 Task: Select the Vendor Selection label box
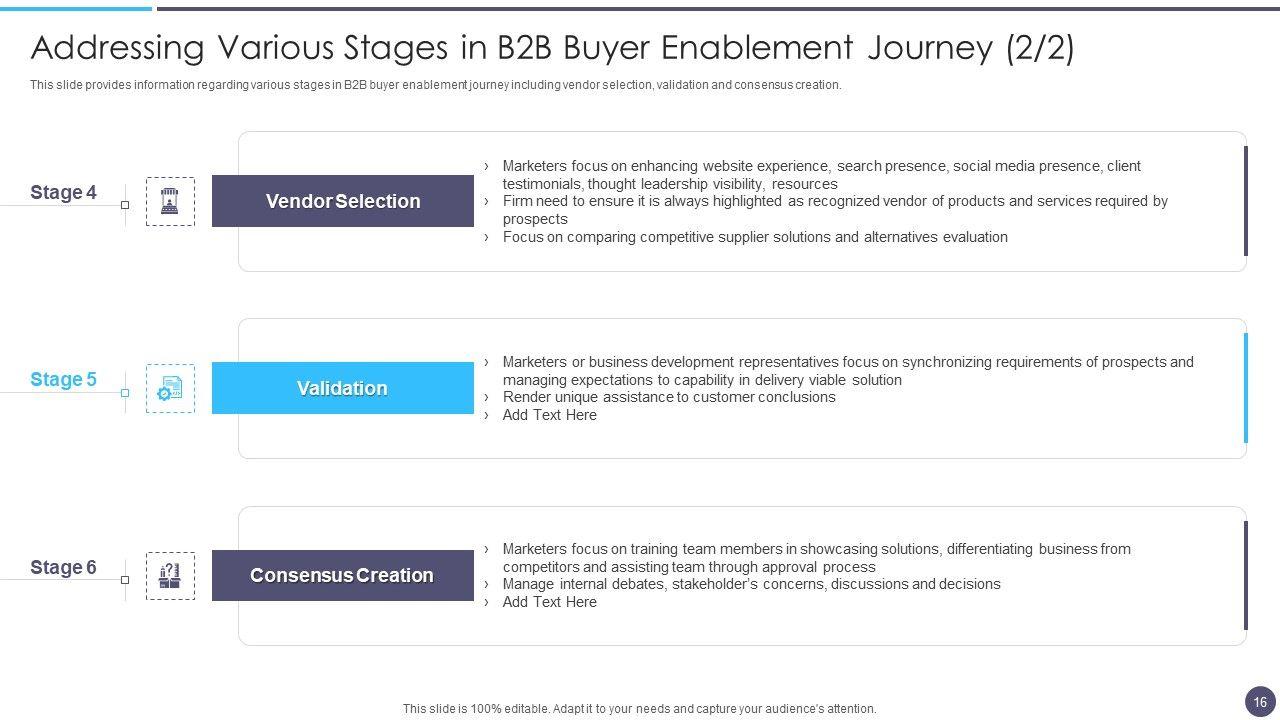click(x=343, y=201)
